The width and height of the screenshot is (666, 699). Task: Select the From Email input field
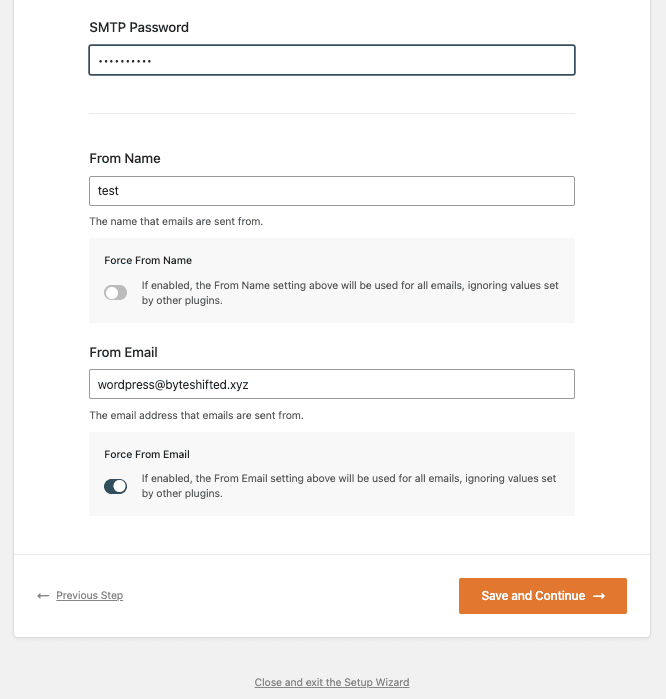tap(332, 384)
